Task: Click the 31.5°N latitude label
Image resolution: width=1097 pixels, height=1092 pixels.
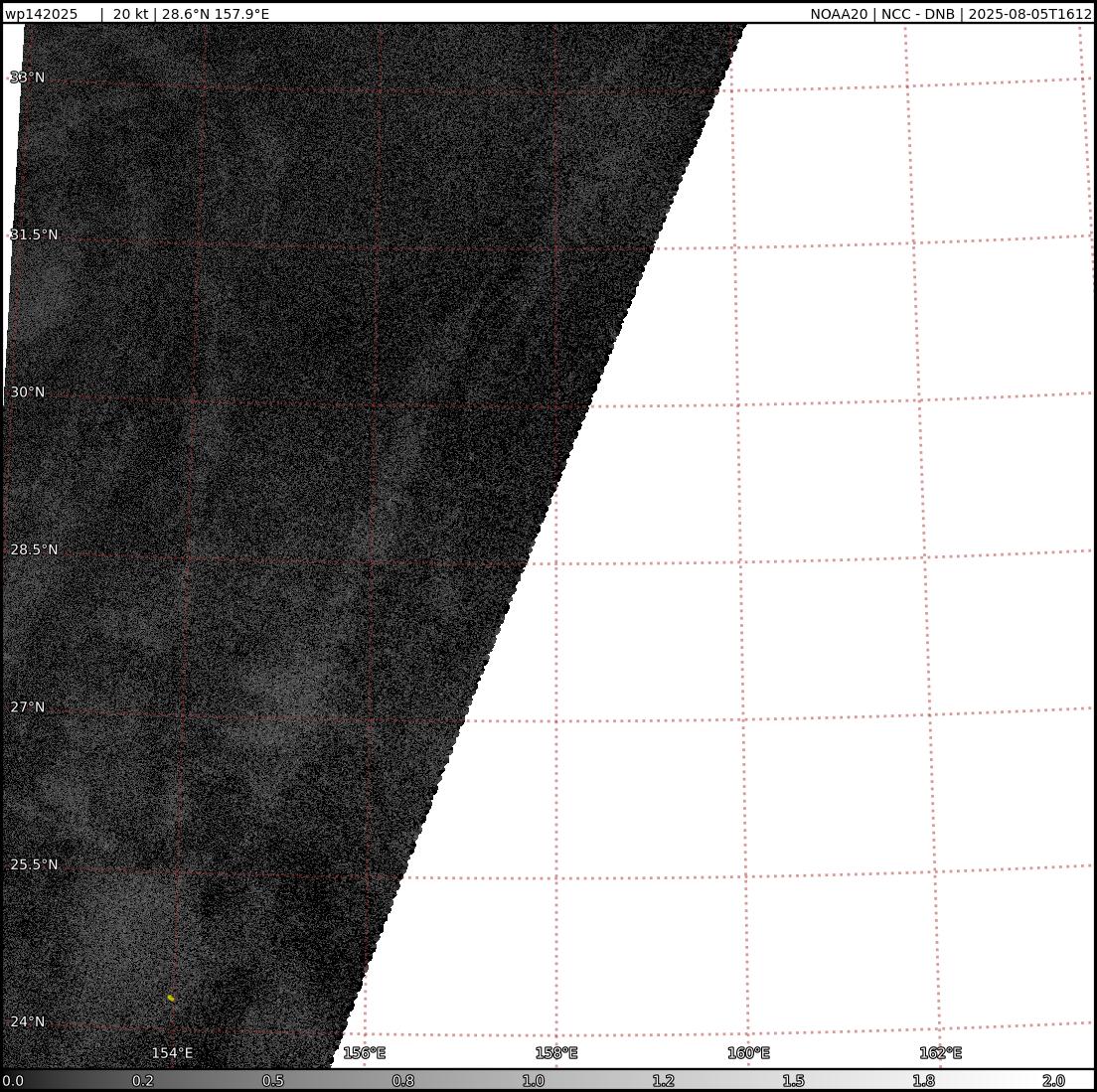Action: pos(34,234)
